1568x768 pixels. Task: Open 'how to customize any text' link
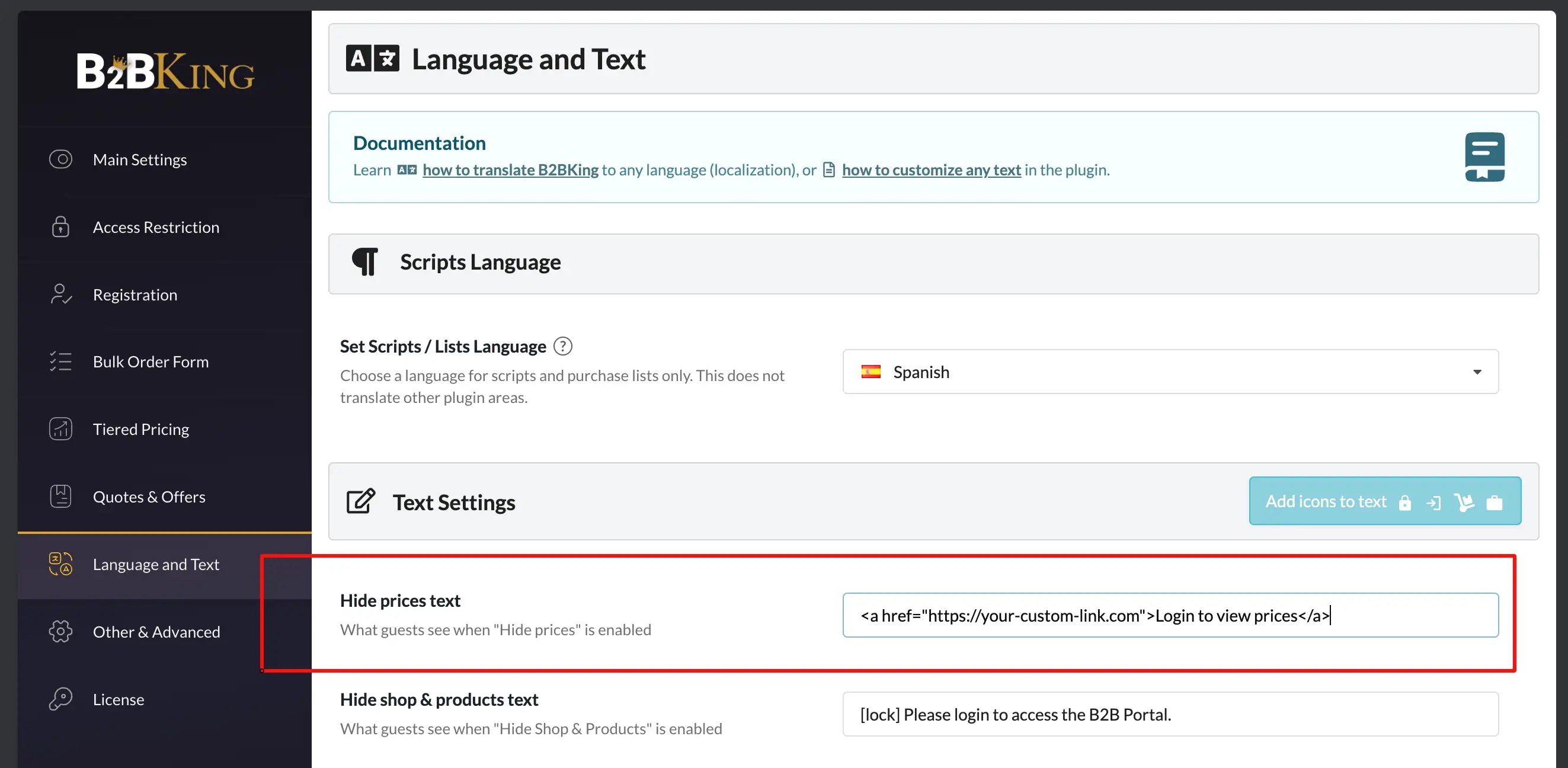tap(931, 170)
